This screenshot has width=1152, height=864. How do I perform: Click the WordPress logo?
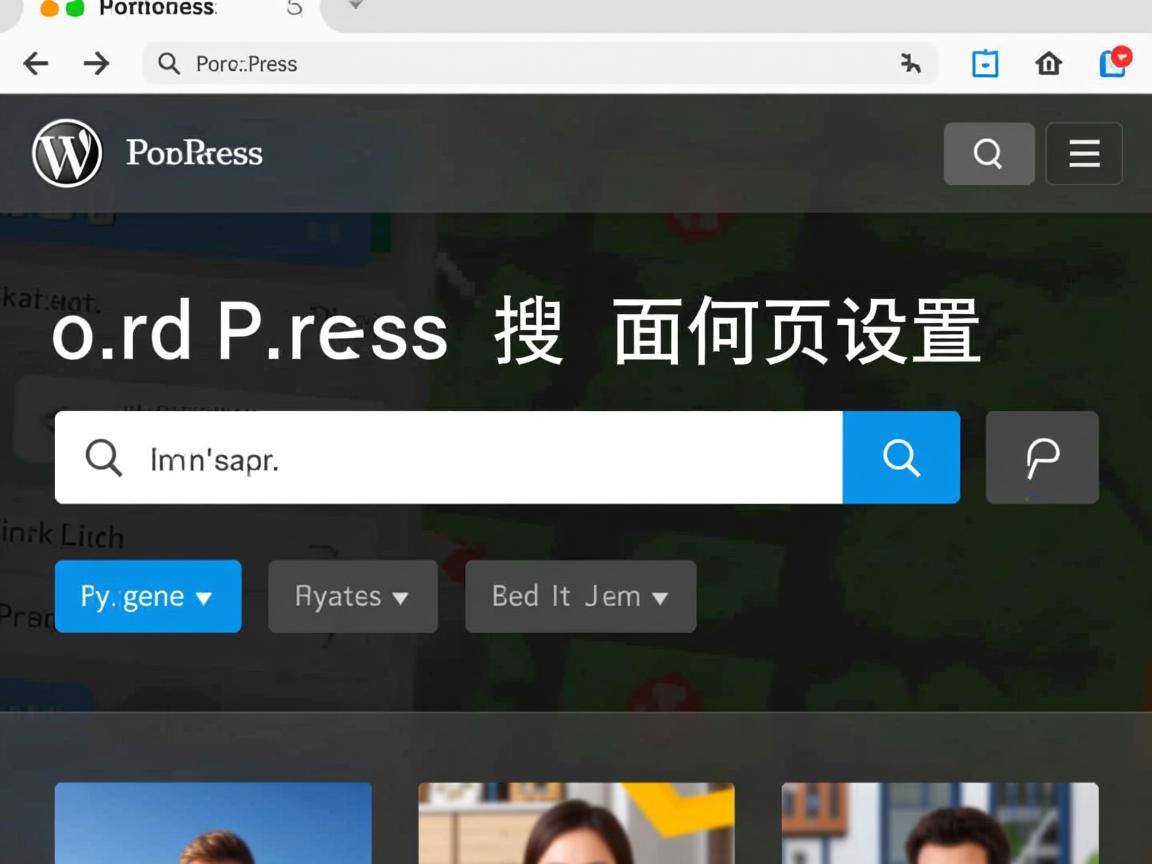tap(66, 153)
